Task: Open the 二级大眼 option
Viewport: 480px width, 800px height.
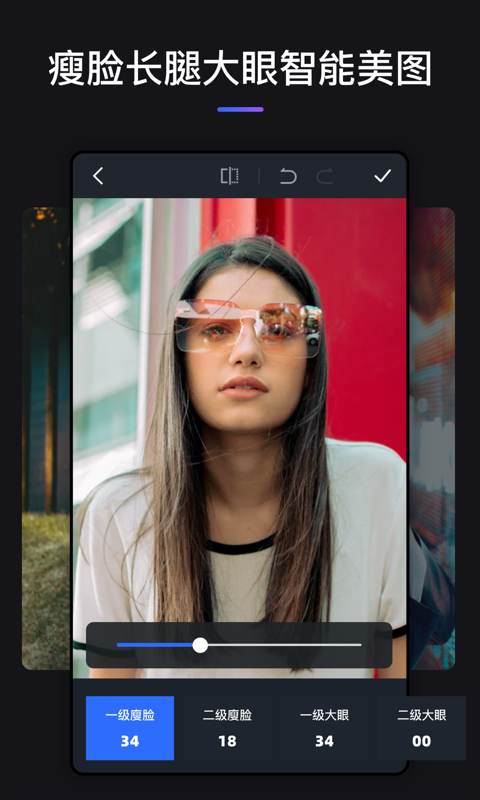Action: (x=421, y=728)
